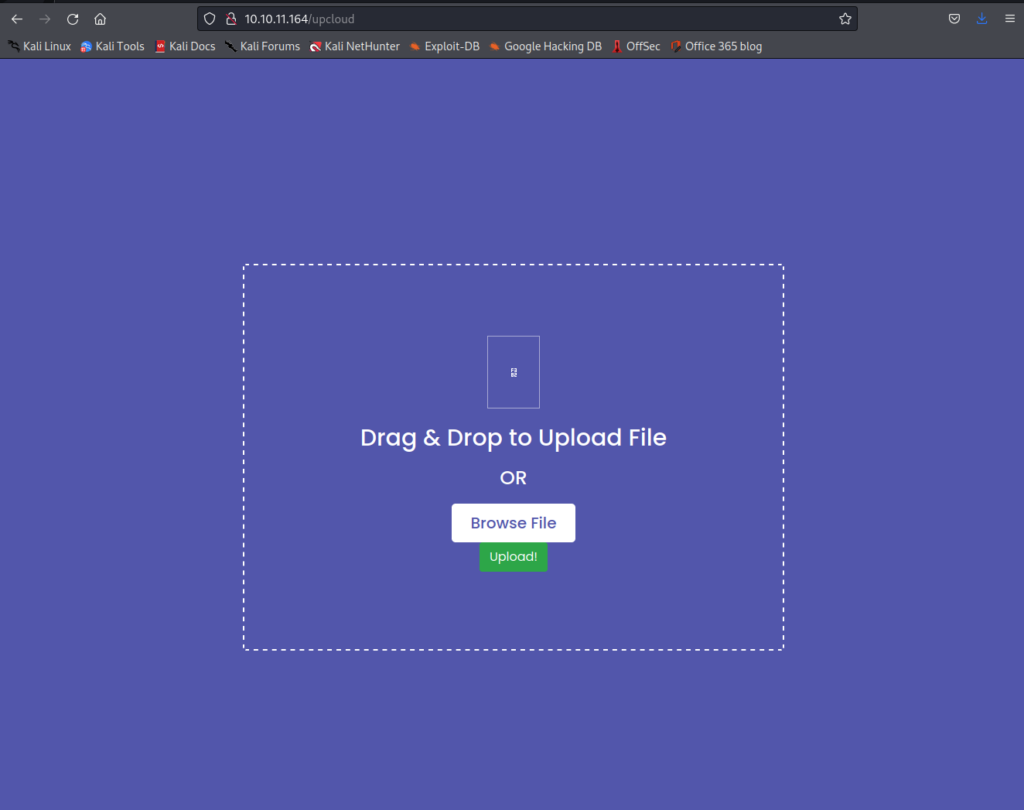
Task: Open the Kali Docs bookmark
Action: [185, 46]
